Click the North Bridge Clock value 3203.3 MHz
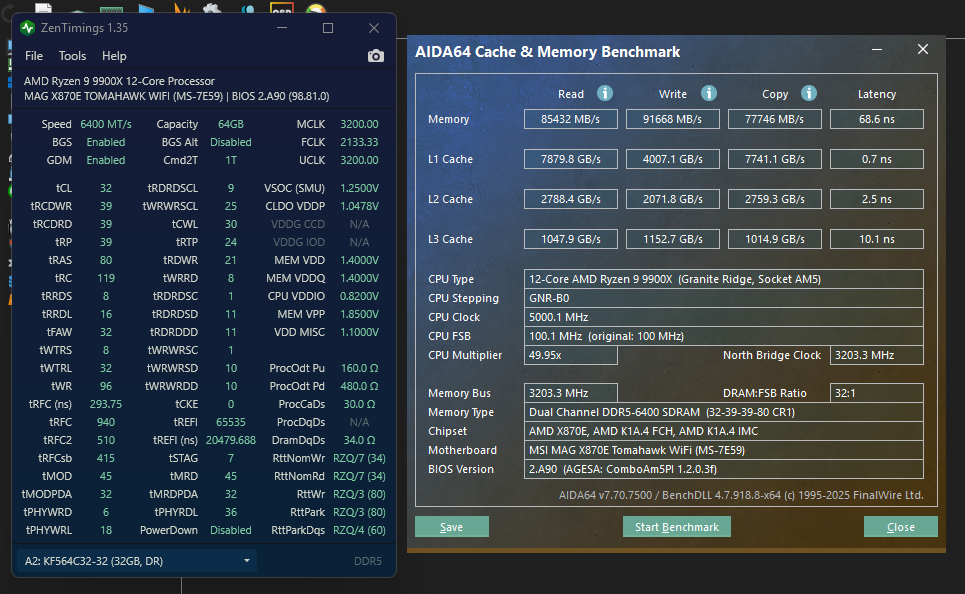Image resolution: width=965 pixels, height=594 pixels. point(877,355)
